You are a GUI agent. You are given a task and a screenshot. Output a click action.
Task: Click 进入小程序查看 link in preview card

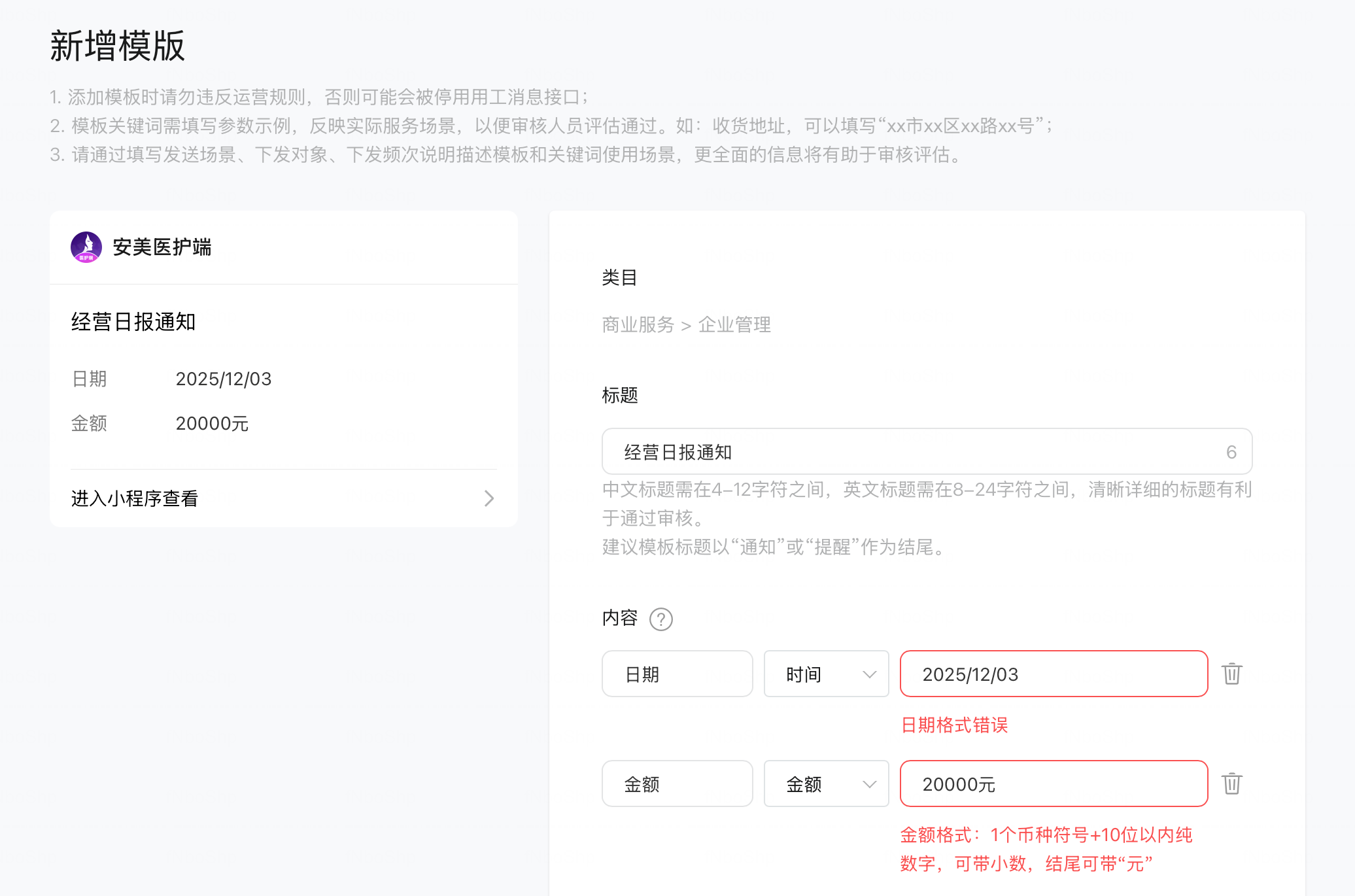coord(135,498)
